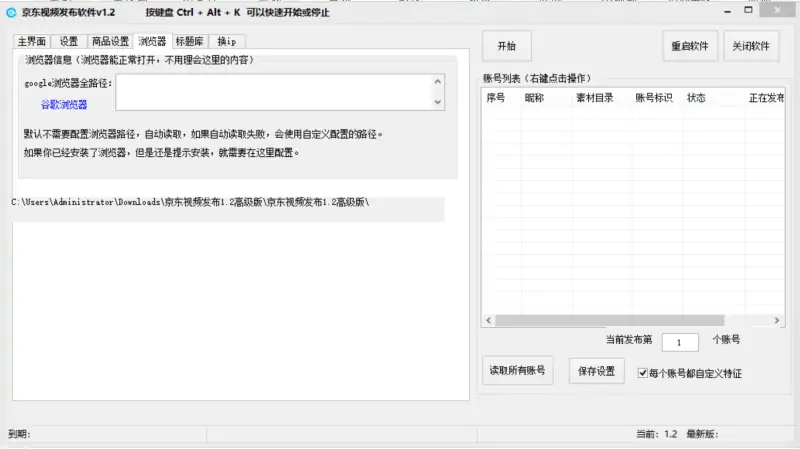Click the account list right scroll arrow

coord(777,320)
